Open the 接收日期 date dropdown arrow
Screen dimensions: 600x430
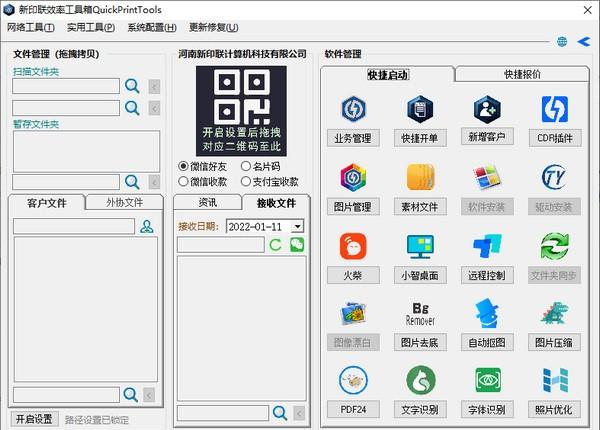click(297, 226)
